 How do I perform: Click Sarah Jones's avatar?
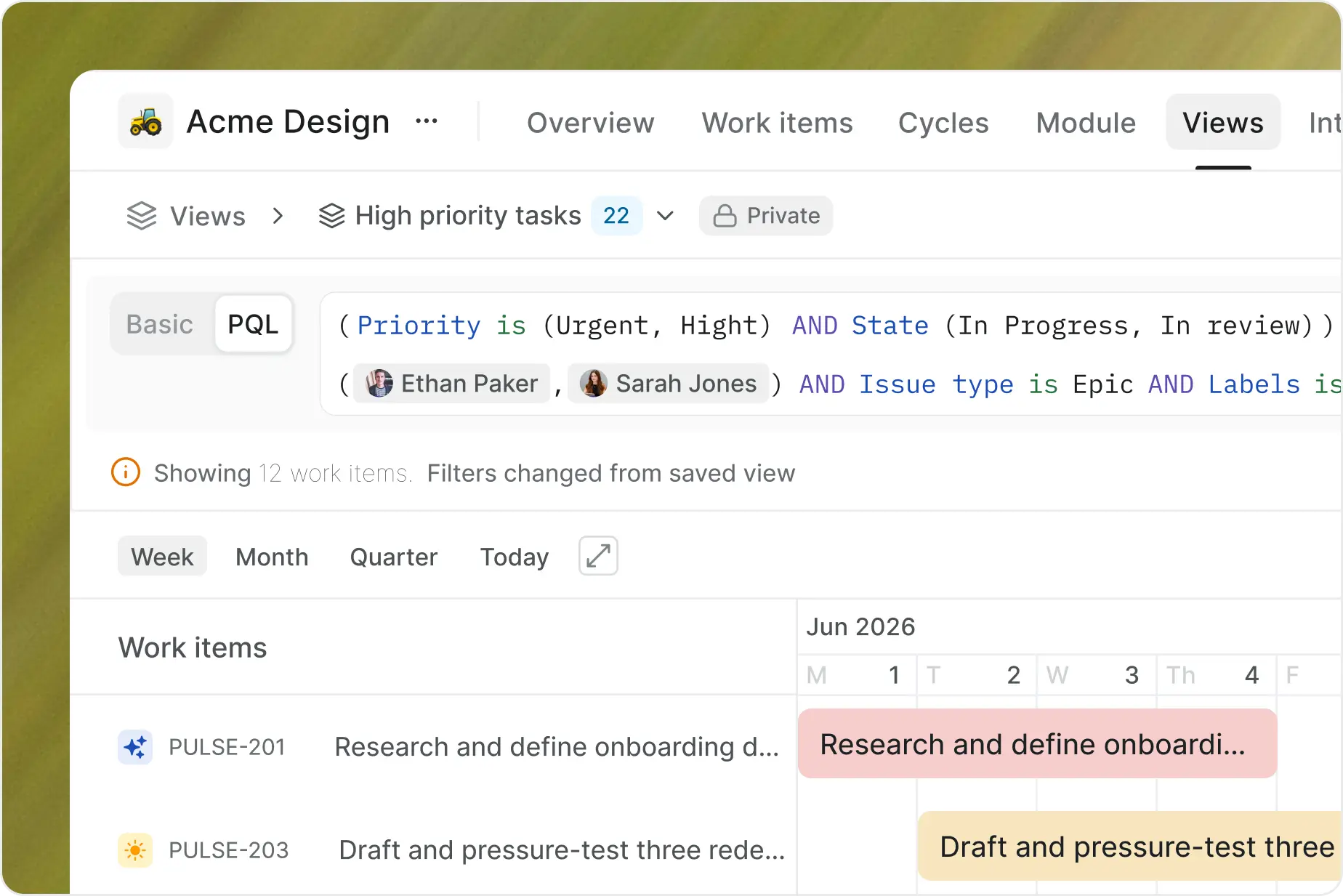594,383
